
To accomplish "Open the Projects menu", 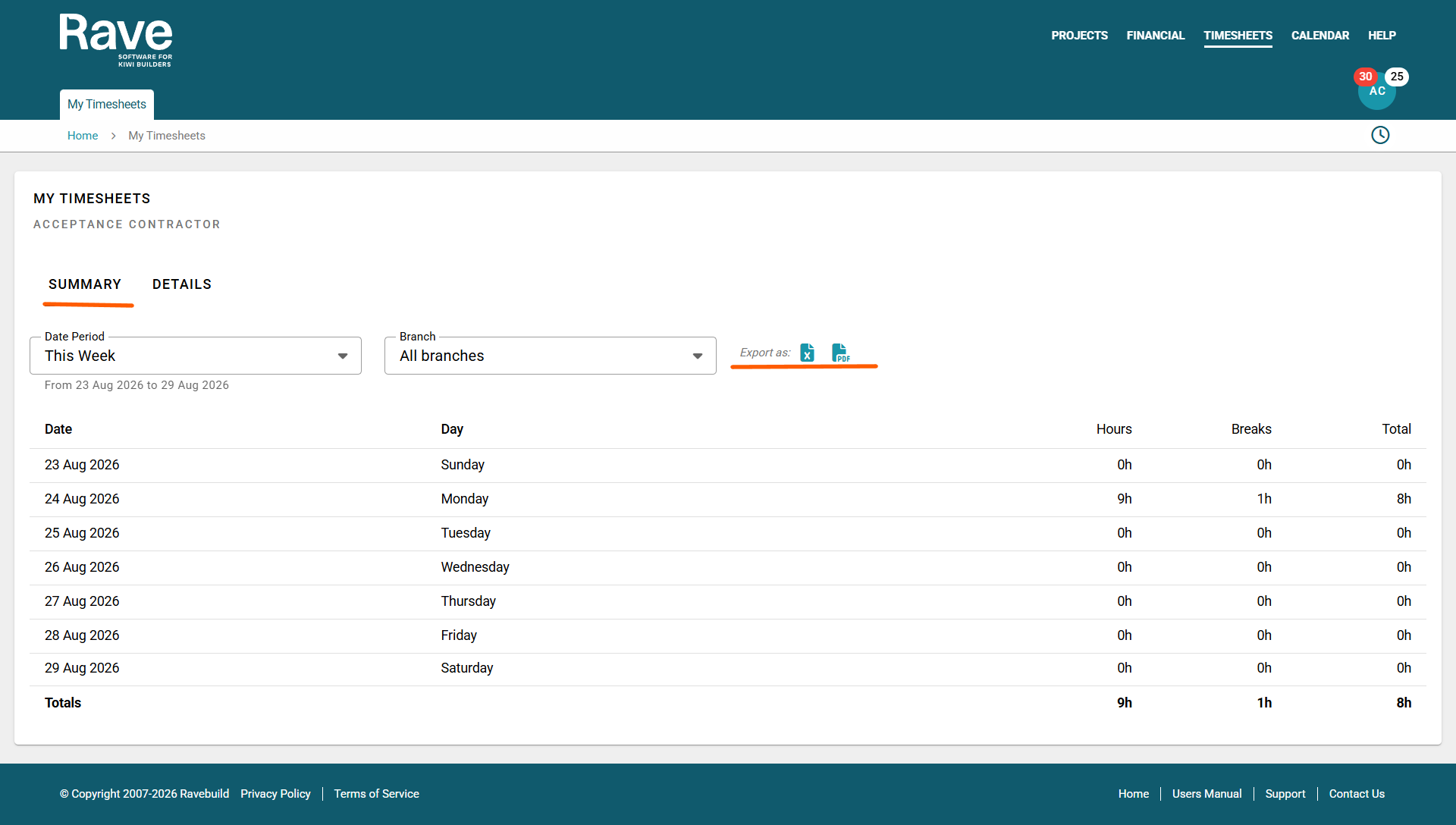I will 1079,36.
